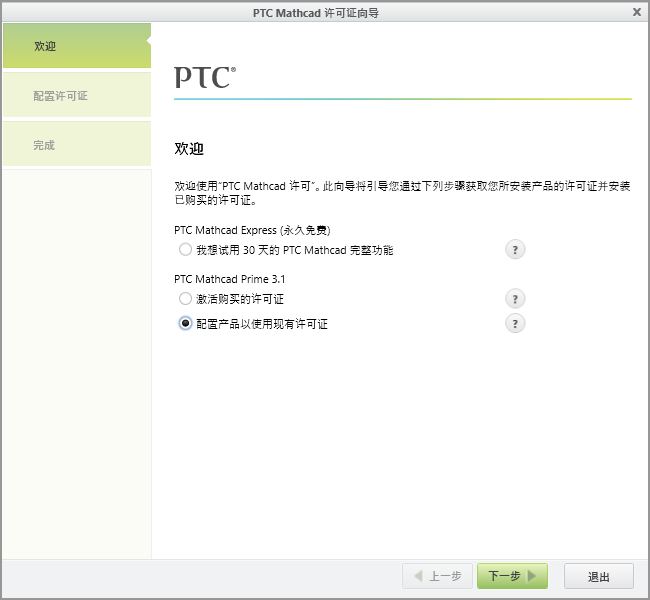Click the 下一步 button
This screenshot has width=650, height=600.
pos(512,576)
